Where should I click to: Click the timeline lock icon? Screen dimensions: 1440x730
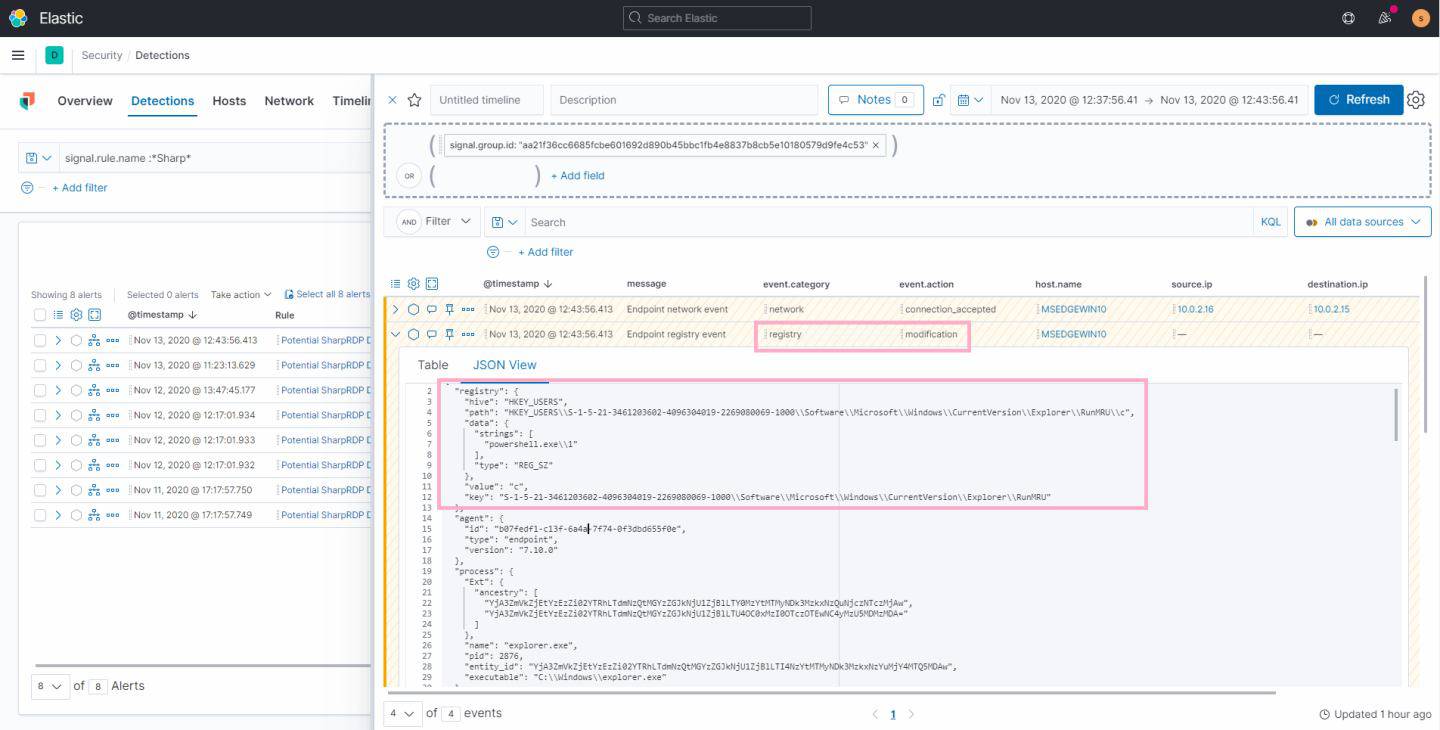coord(938,100)
